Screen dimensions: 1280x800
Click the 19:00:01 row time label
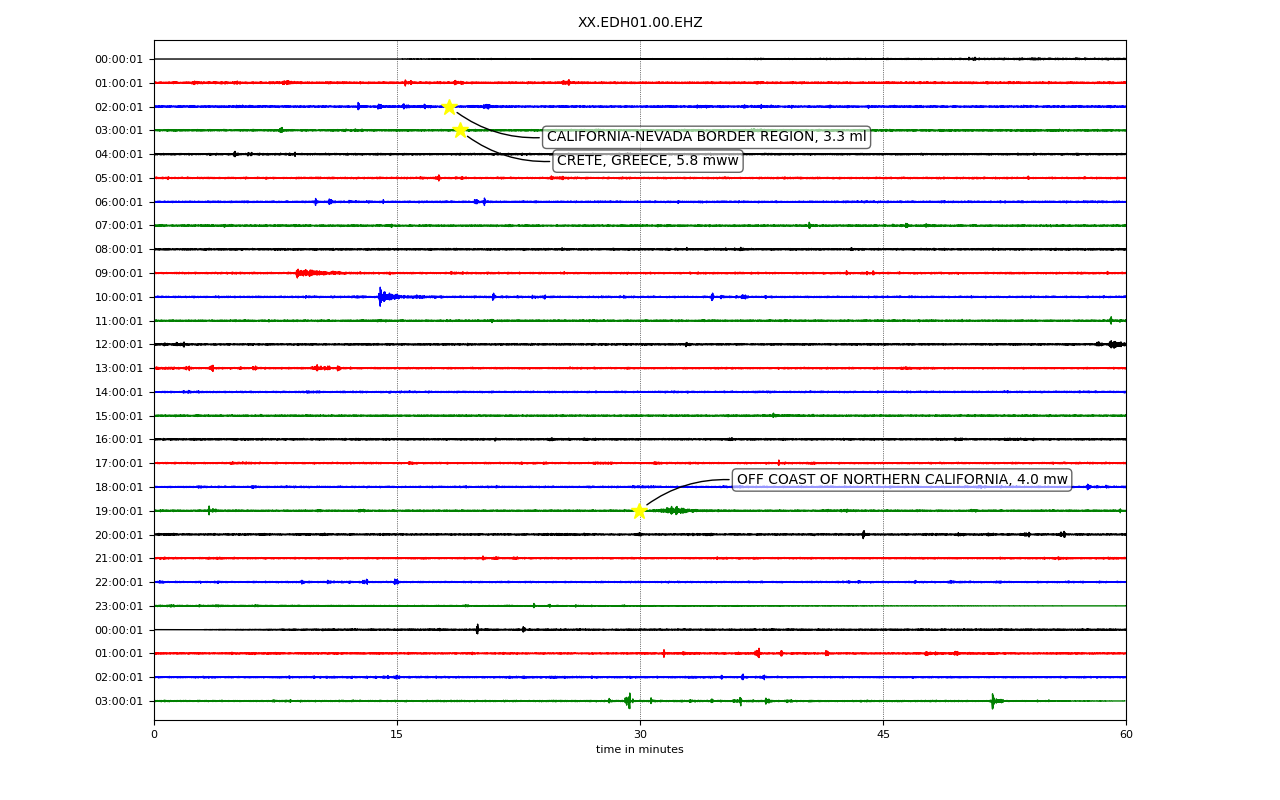coord(119,511)
